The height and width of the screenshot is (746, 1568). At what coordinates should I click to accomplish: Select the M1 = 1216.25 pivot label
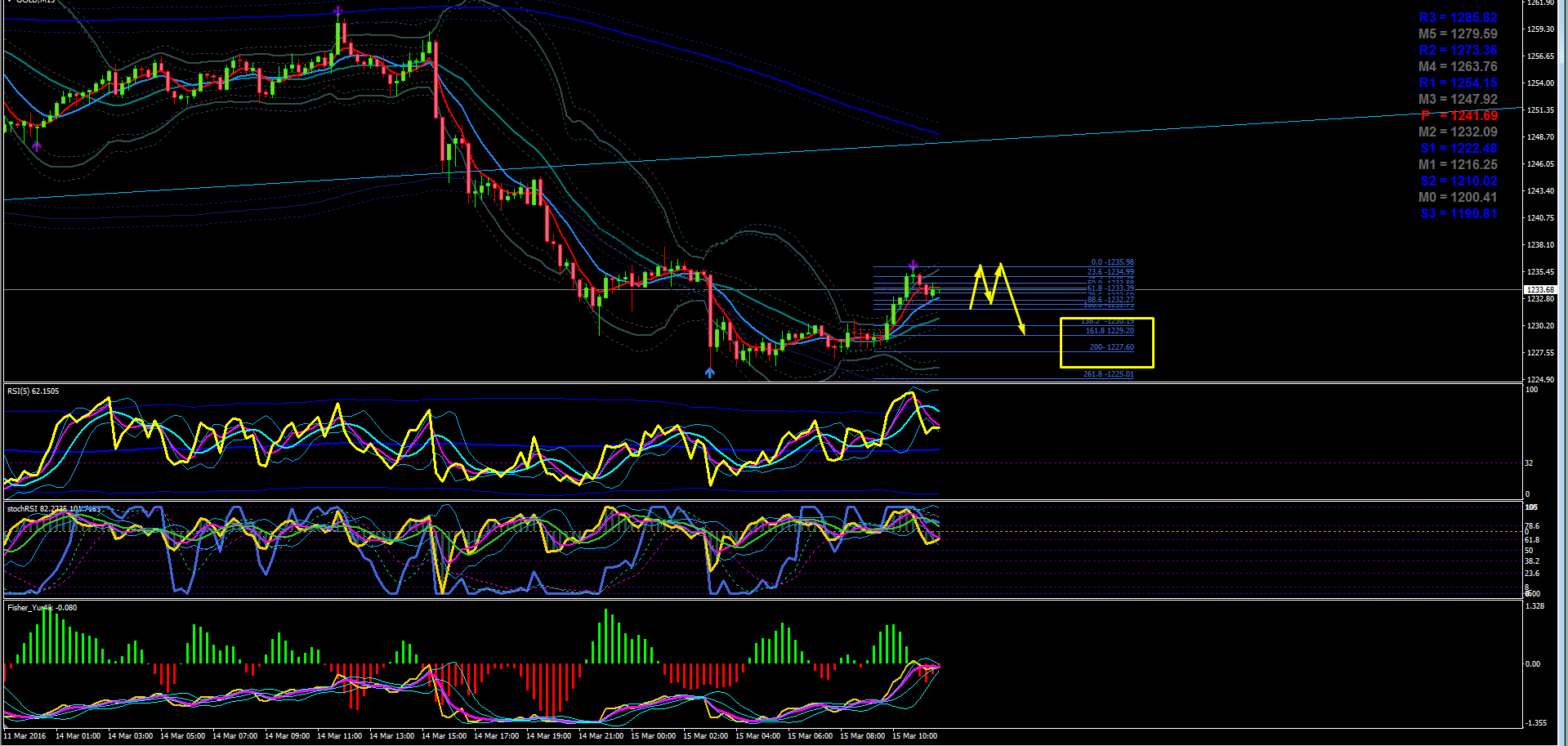pyautogui.click(x=1458, y=165)
